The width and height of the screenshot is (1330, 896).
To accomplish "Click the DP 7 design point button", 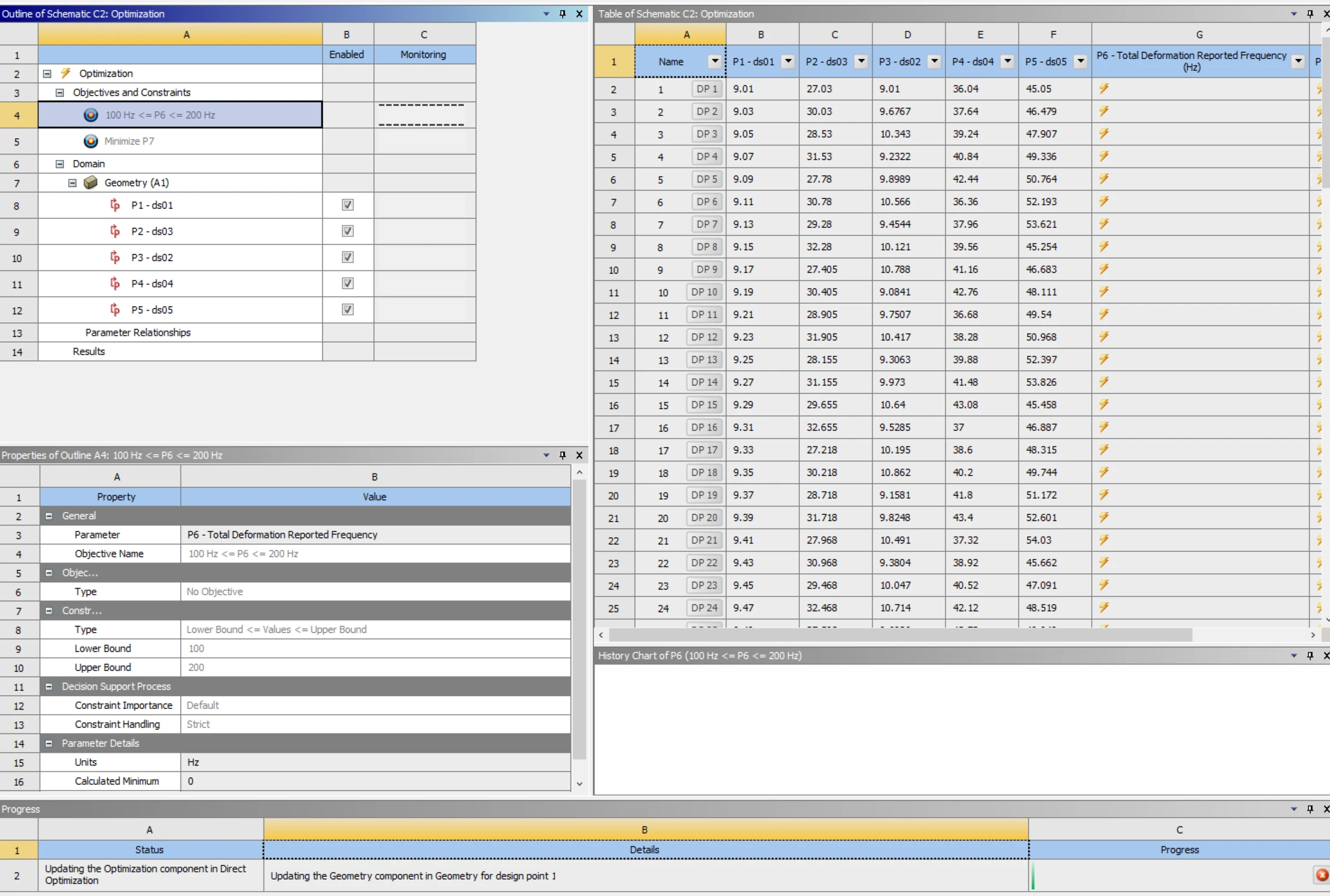I will [x=707, y=224].
